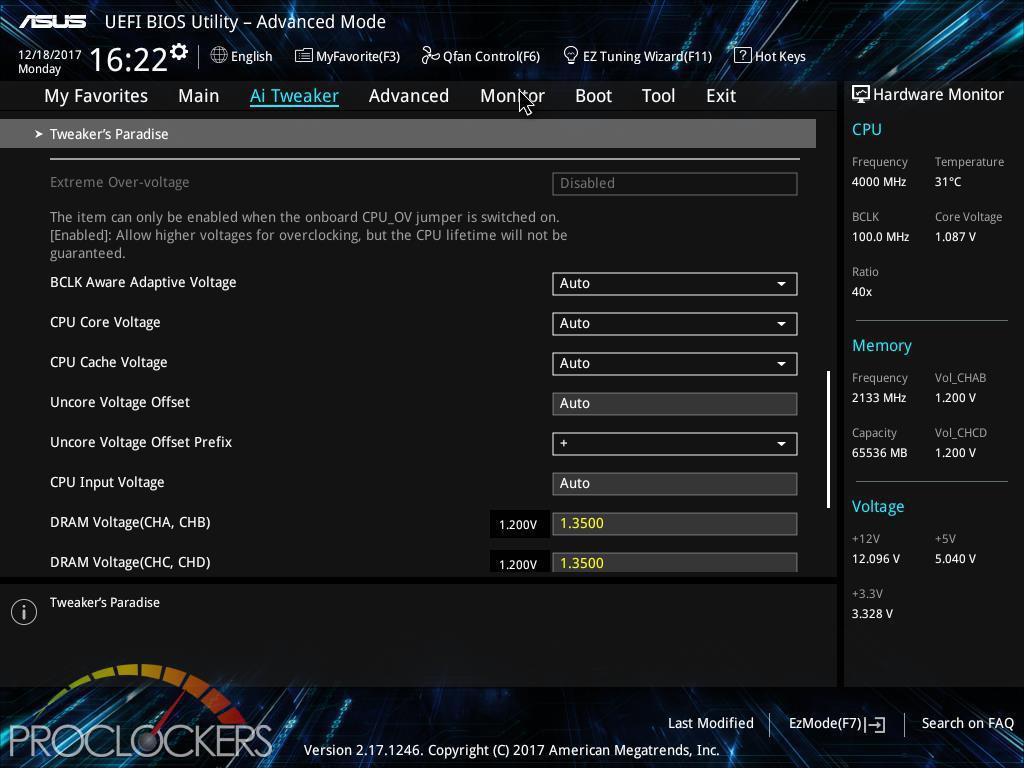Screen dimensions: 1024x768
Task: Open Uncore Voltage Offset Prefix dropdown
Action: [x=675, y=443]
